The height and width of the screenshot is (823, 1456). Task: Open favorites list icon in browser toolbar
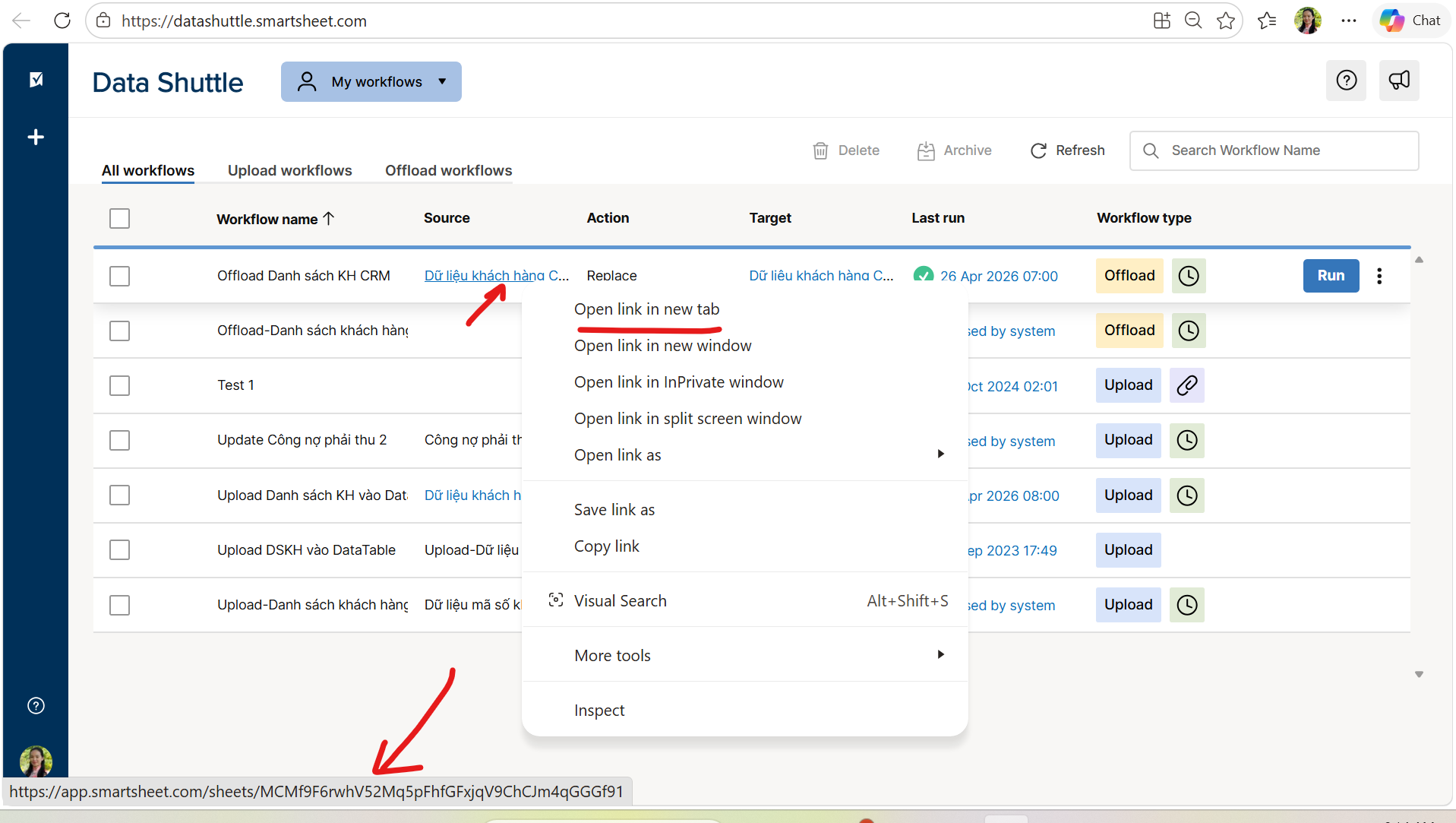(x=1267, y=21)
